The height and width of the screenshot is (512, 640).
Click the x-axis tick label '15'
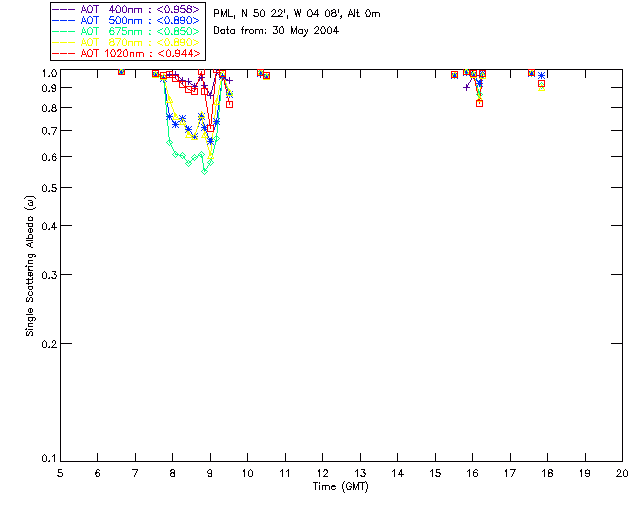click(435, 473)
